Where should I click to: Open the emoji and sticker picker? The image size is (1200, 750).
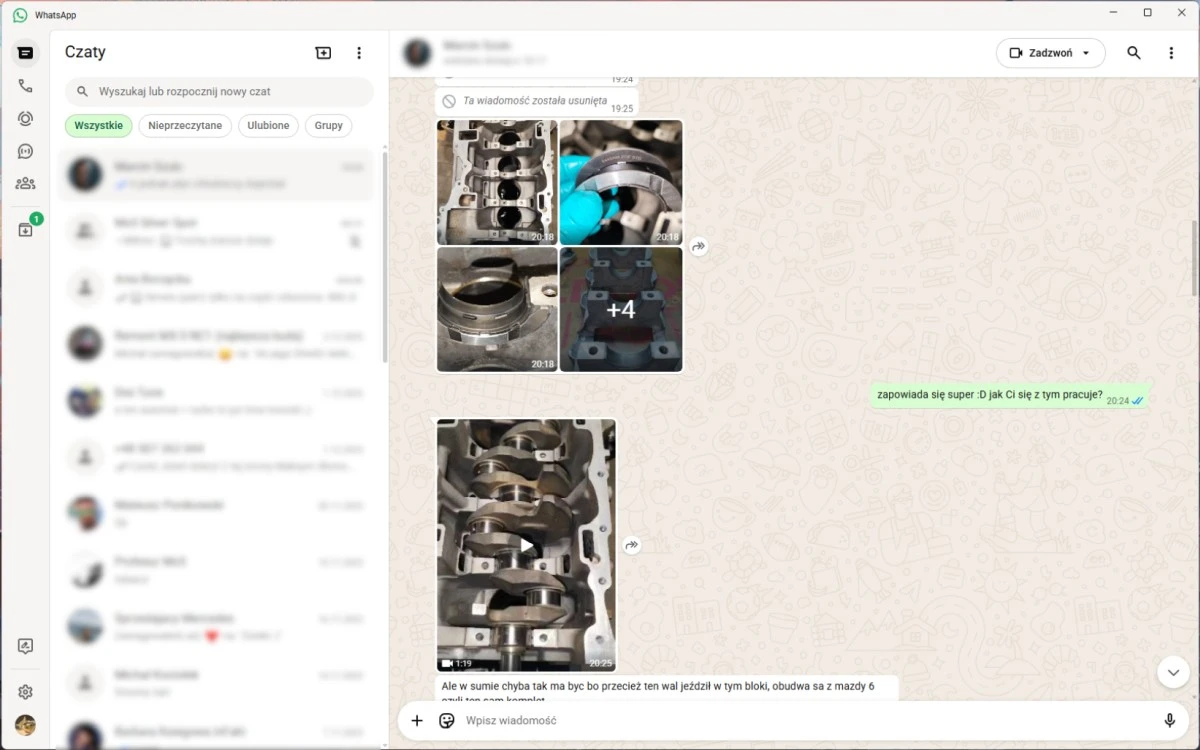pos(445,720)
